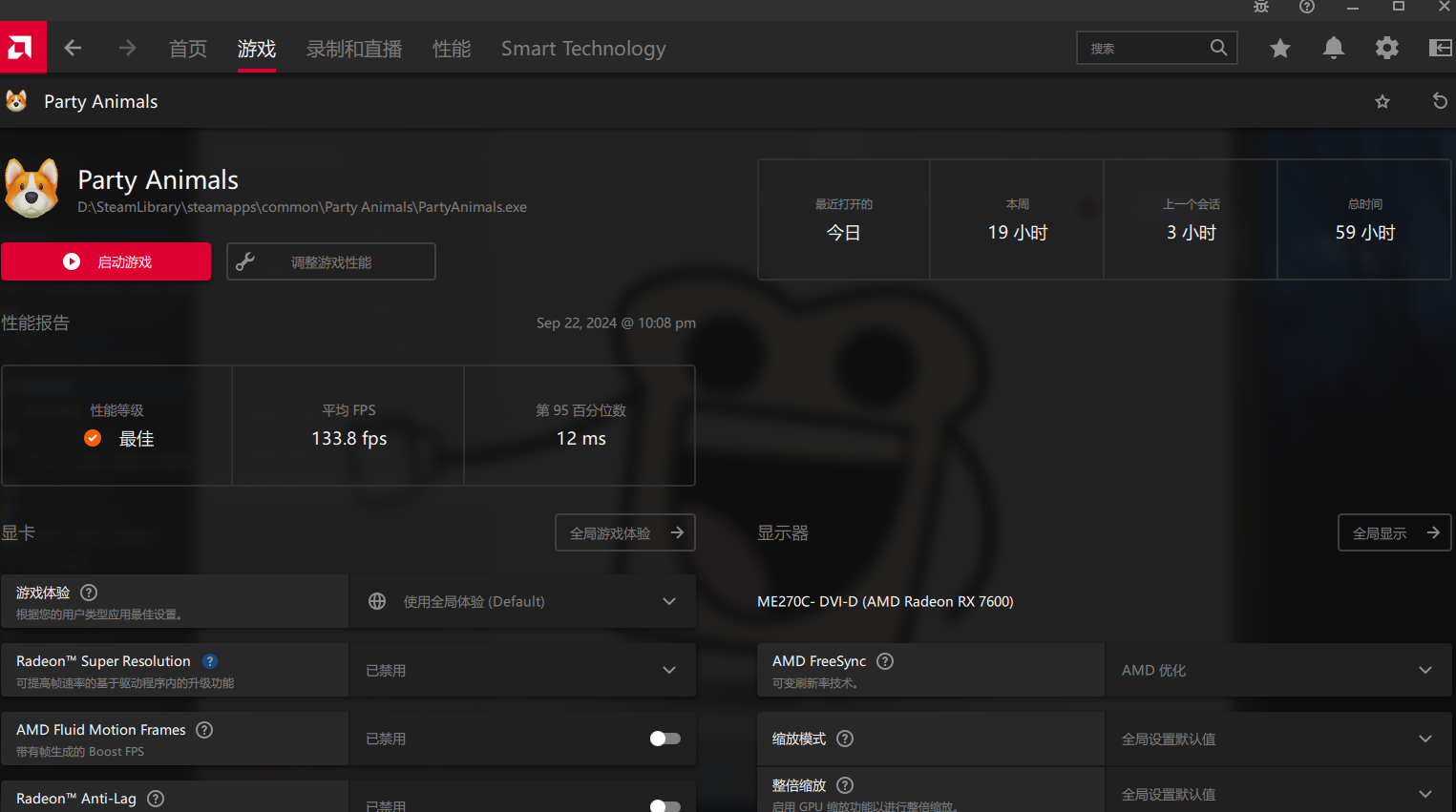1456x812 pixels.
Task: Open the 性能 tab
Action: (x=452, y=49)
